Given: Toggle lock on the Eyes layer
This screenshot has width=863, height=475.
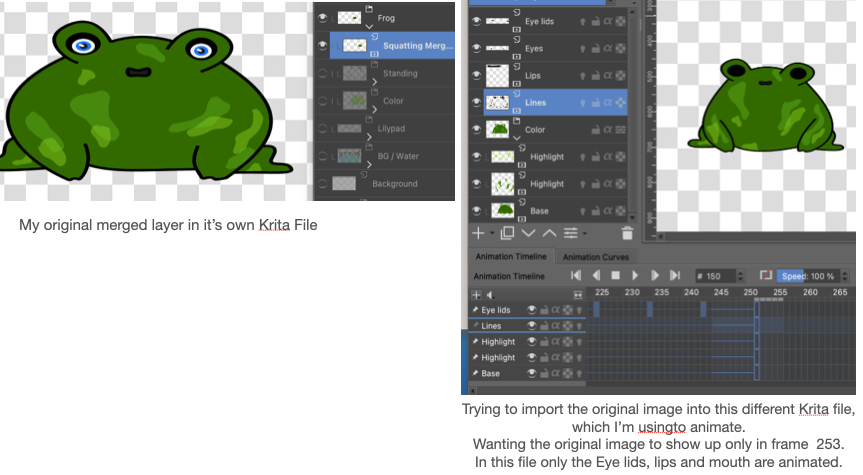Looking at the screenshot, I should coord(594,48).
